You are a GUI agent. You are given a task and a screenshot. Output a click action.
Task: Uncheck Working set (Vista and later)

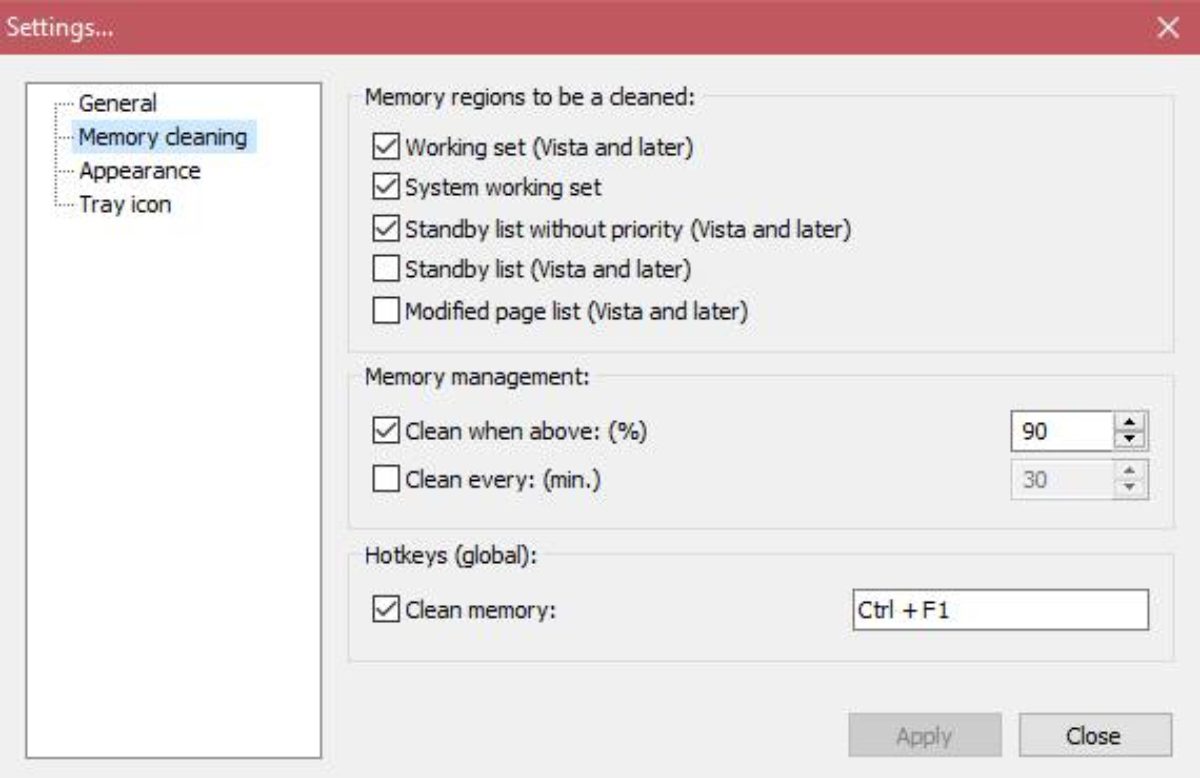click(x=385, y=147)
